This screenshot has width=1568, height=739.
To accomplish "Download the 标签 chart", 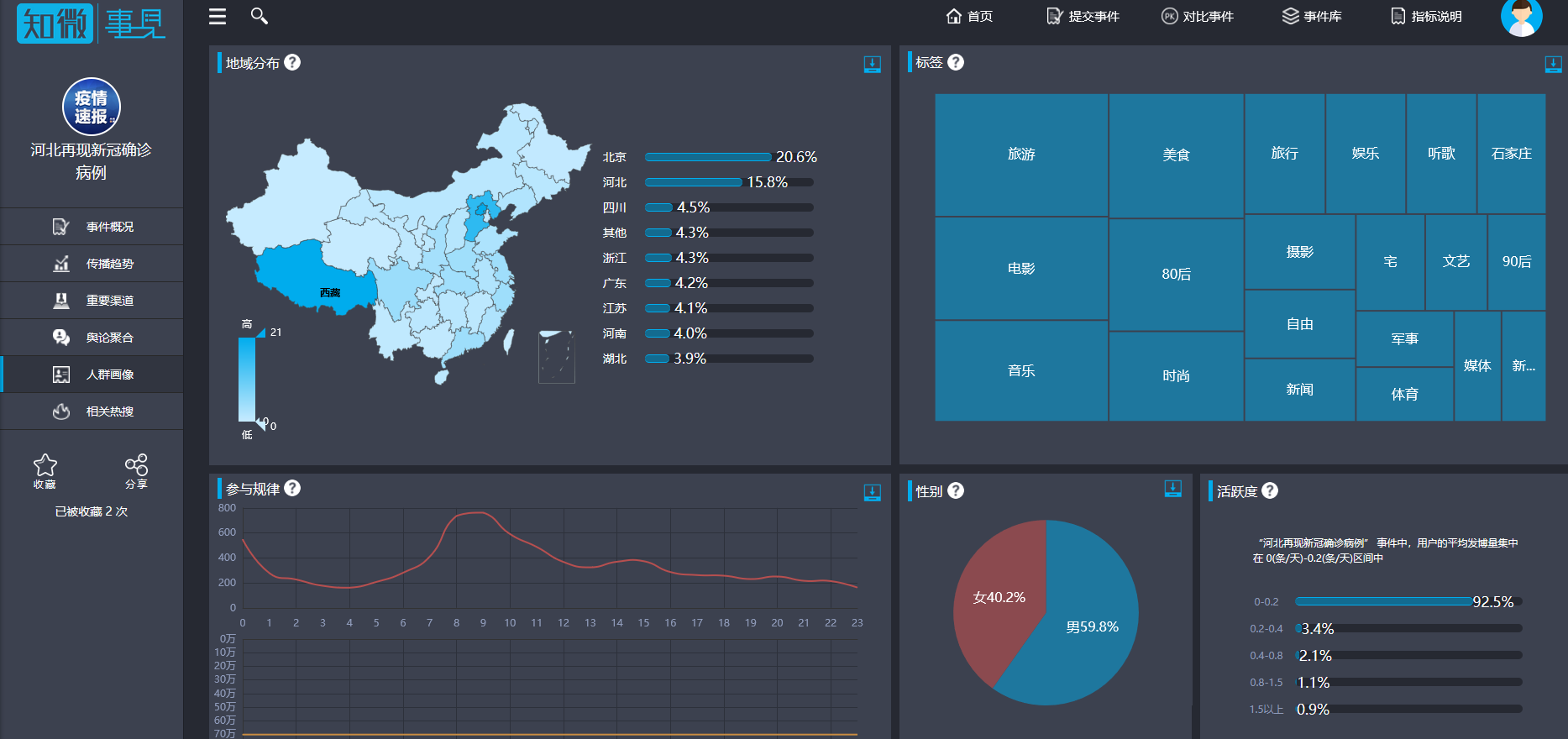I will click(1553, 65).
